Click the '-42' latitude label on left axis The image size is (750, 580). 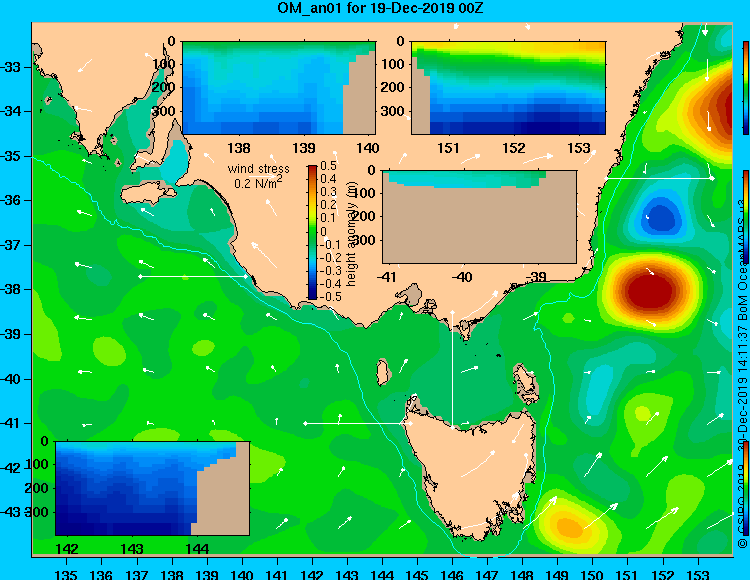point(11,468)
